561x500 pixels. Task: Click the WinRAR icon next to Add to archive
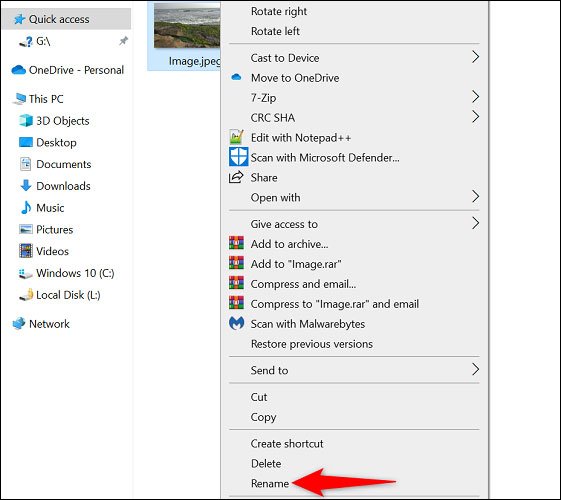click(x=236, y=243)
